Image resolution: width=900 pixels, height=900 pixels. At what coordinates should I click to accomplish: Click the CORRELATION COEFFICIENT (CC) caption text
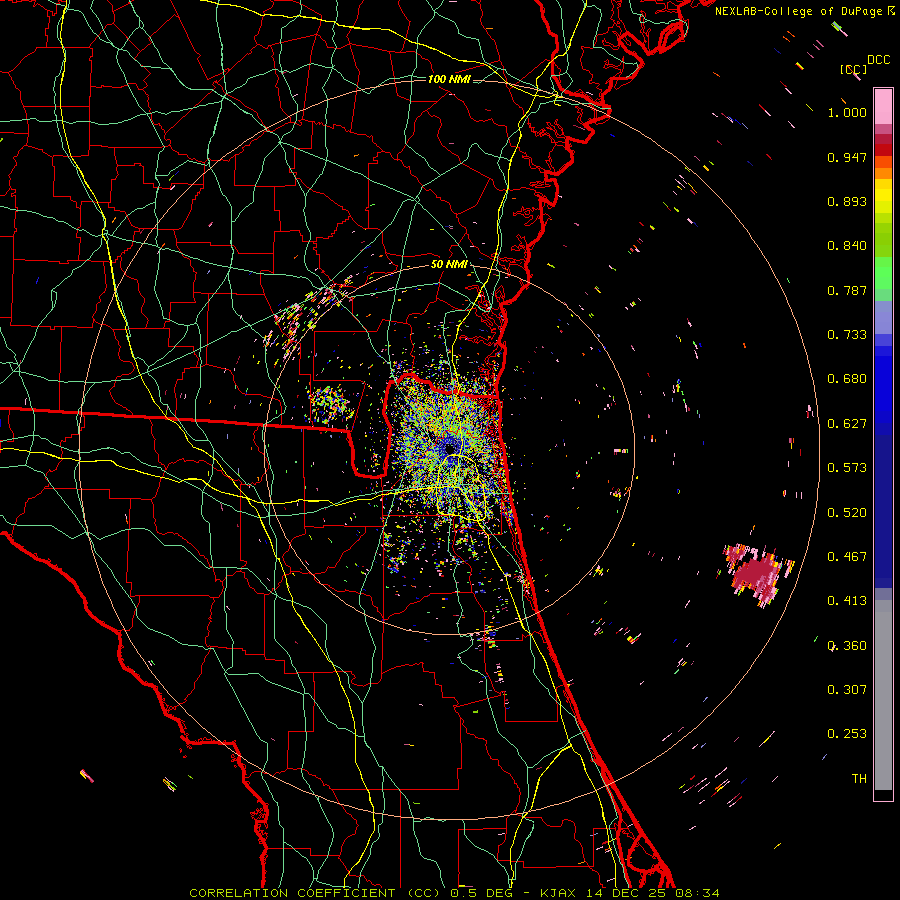pos(315,893)
